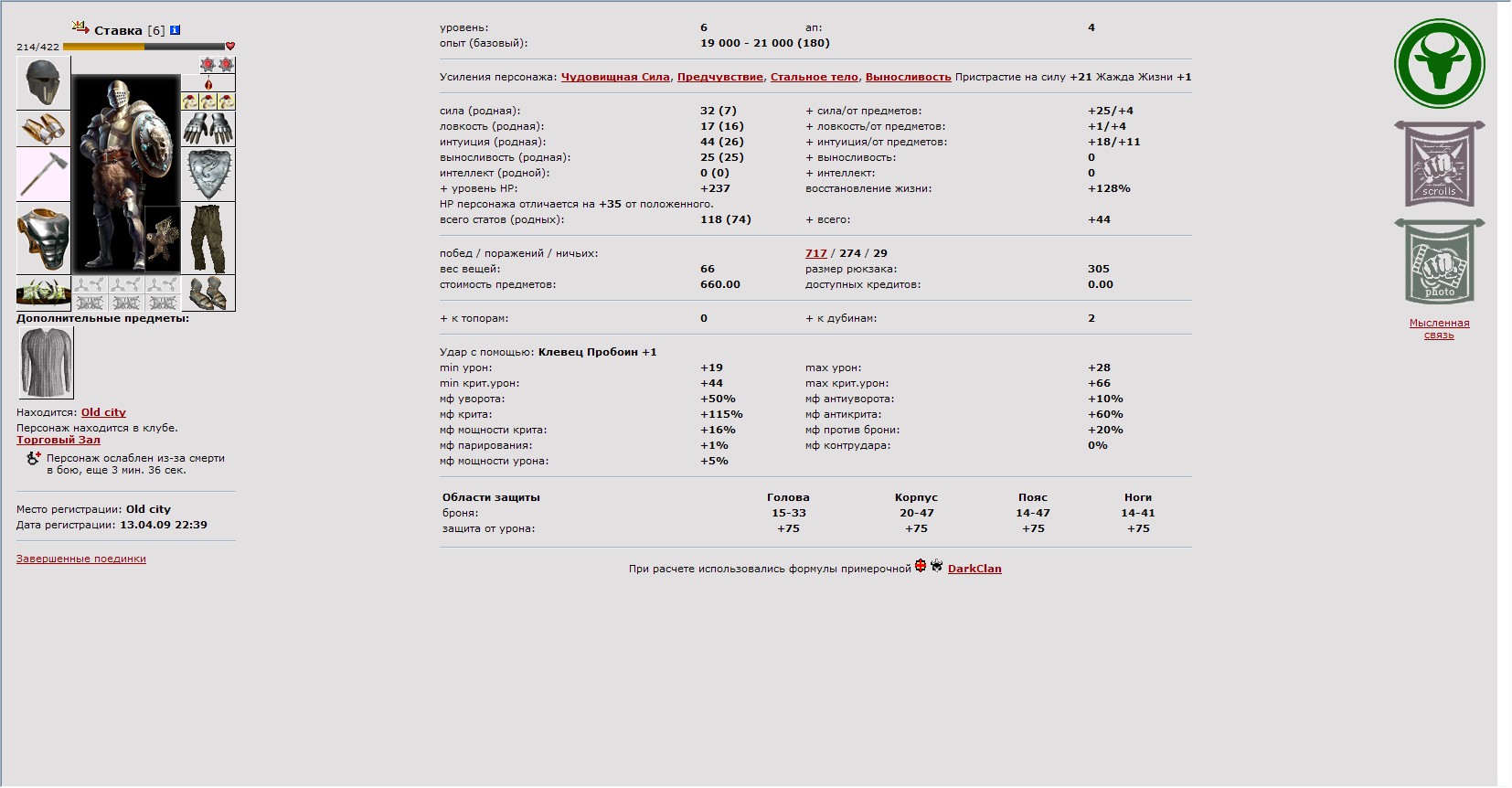This screenshot has width=1512, height=788.
Task: Open the armored boots item slot
Action: click(x=208, y=293)
